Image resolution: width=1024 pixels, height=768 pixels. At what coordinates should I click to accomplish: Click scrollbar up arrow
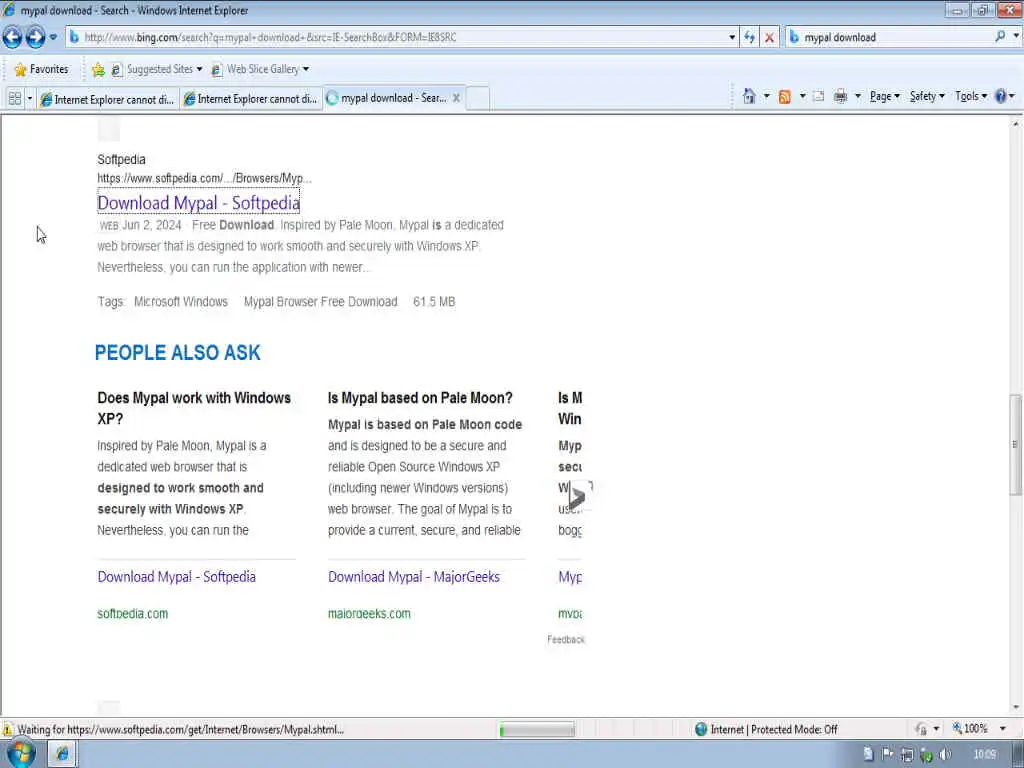coord(1016,123)
